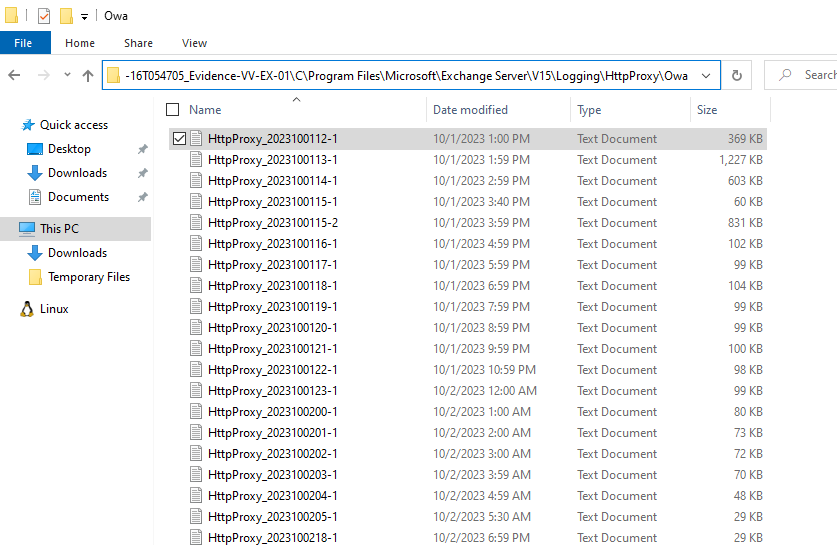
Task: Sort by the Size column header
Action: pyautogui.click(x=707, y=109)
